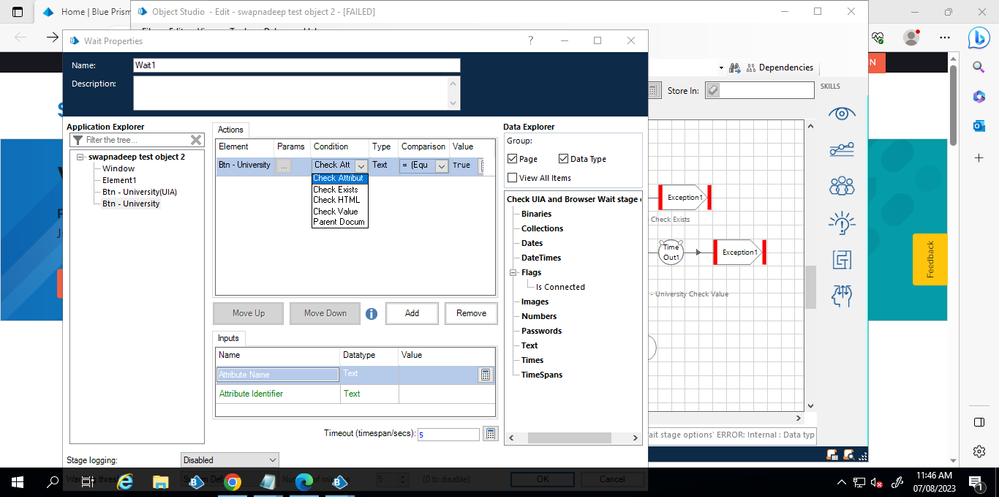Click the Name field containing Wait1
The height and width of the screenshot is (497, 999).
pos(296,65)
